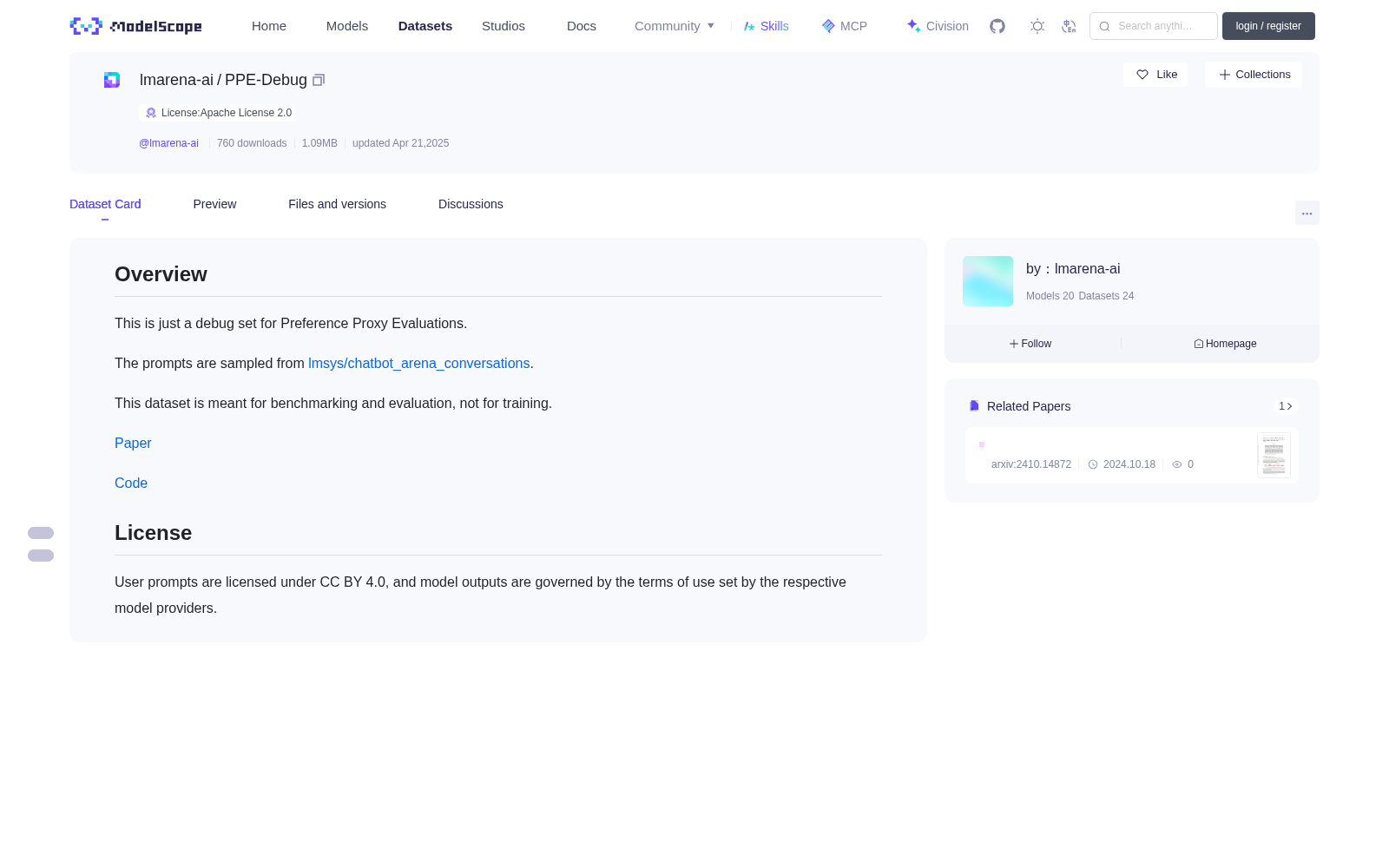1389x868 pixels.
Task: Click the Related Papers heading icon
Action: 974,406
